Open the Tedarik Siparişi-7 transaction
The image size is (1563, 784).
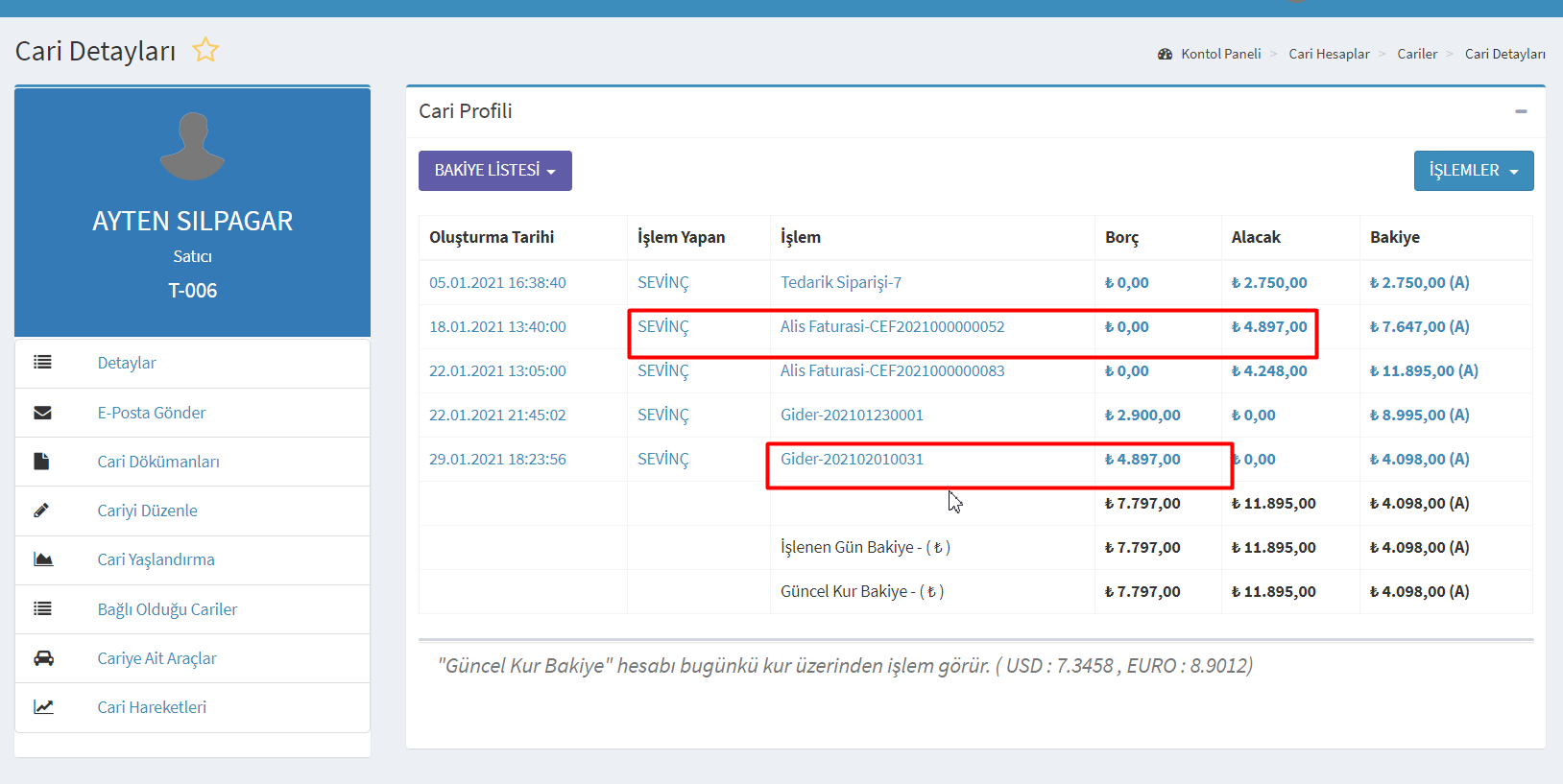[840, 282]
